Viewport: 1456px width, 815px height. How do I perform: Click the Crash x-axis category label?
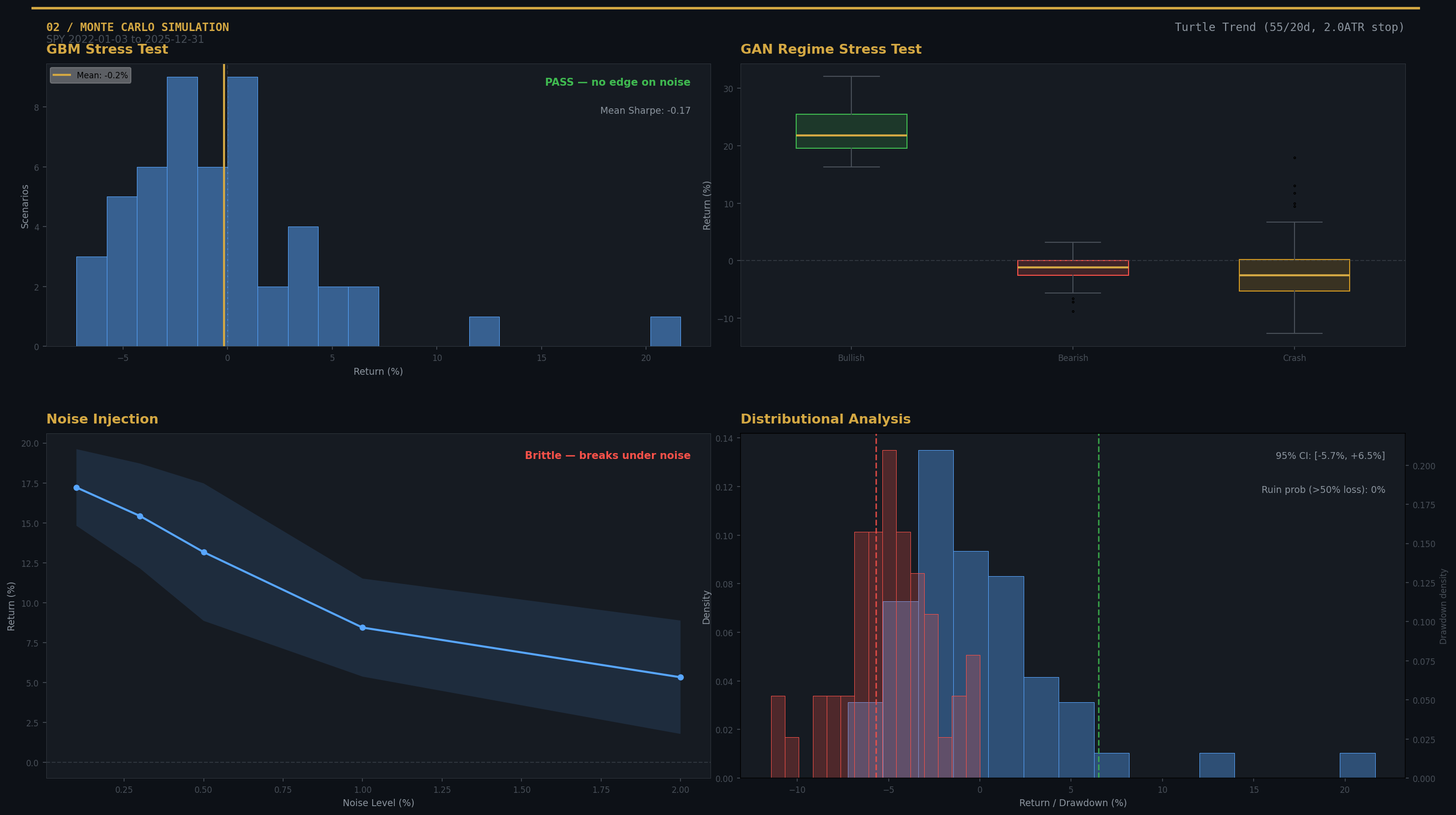tap(1294, 358)
